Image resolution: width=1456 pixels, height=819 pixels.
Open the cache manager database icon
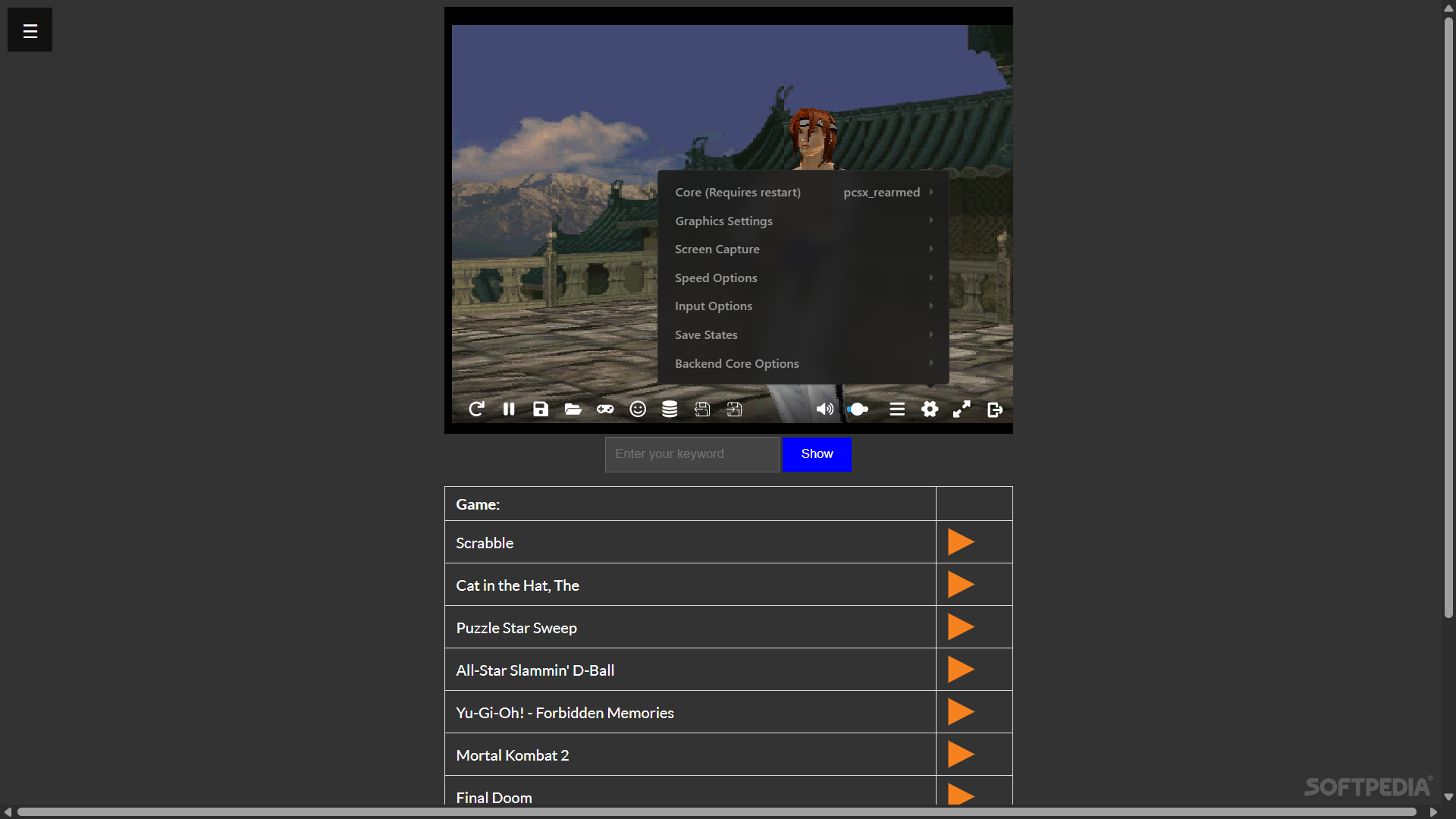pos(670,409)
